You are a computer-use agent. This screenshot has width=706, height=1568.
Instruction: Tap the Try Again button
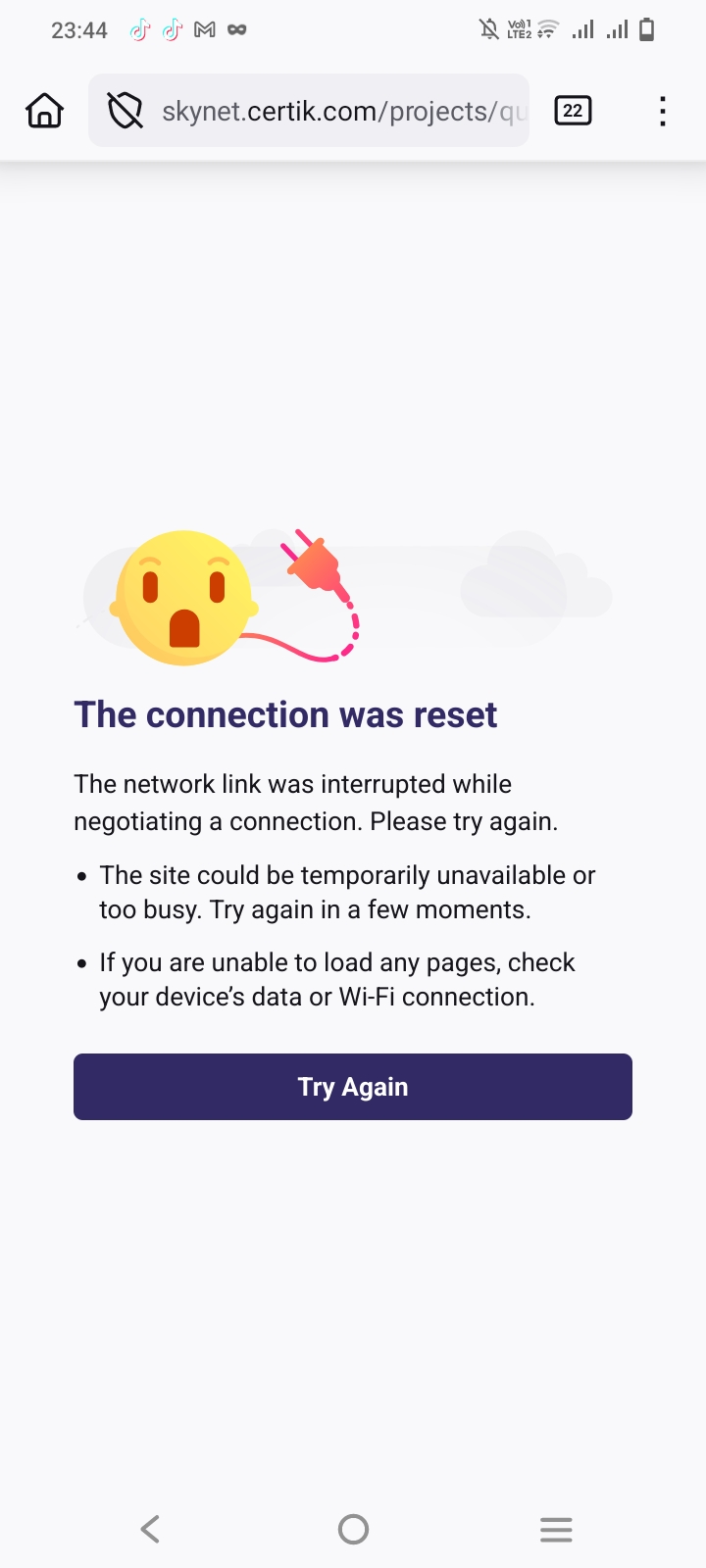353,1087
